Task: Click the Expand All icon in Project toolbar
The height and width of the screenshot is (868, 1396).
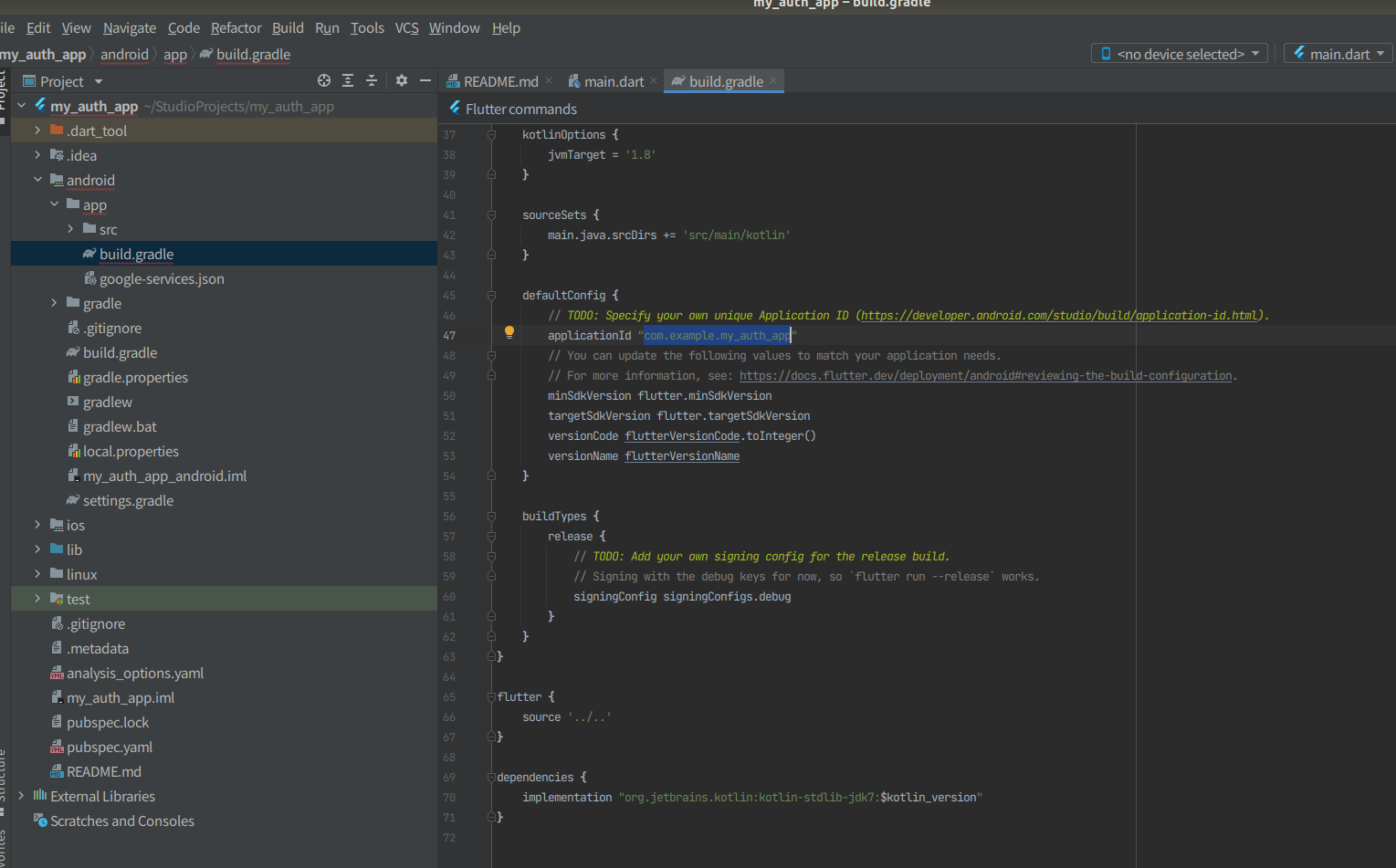Action: (348, 81)
